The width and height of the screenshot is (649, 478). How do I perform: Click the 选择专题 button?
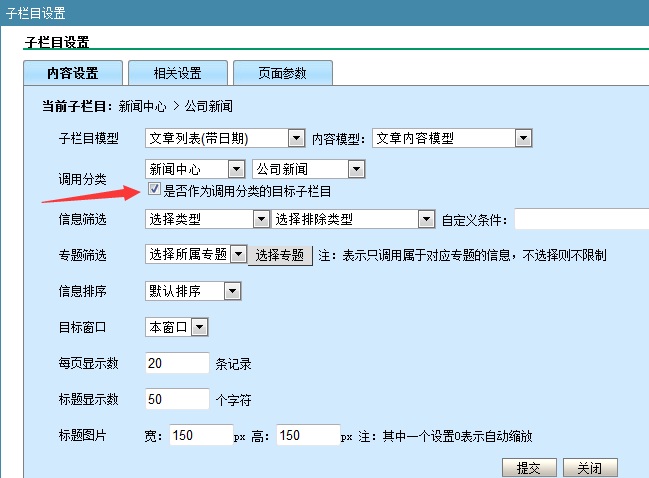pos(280,255)
